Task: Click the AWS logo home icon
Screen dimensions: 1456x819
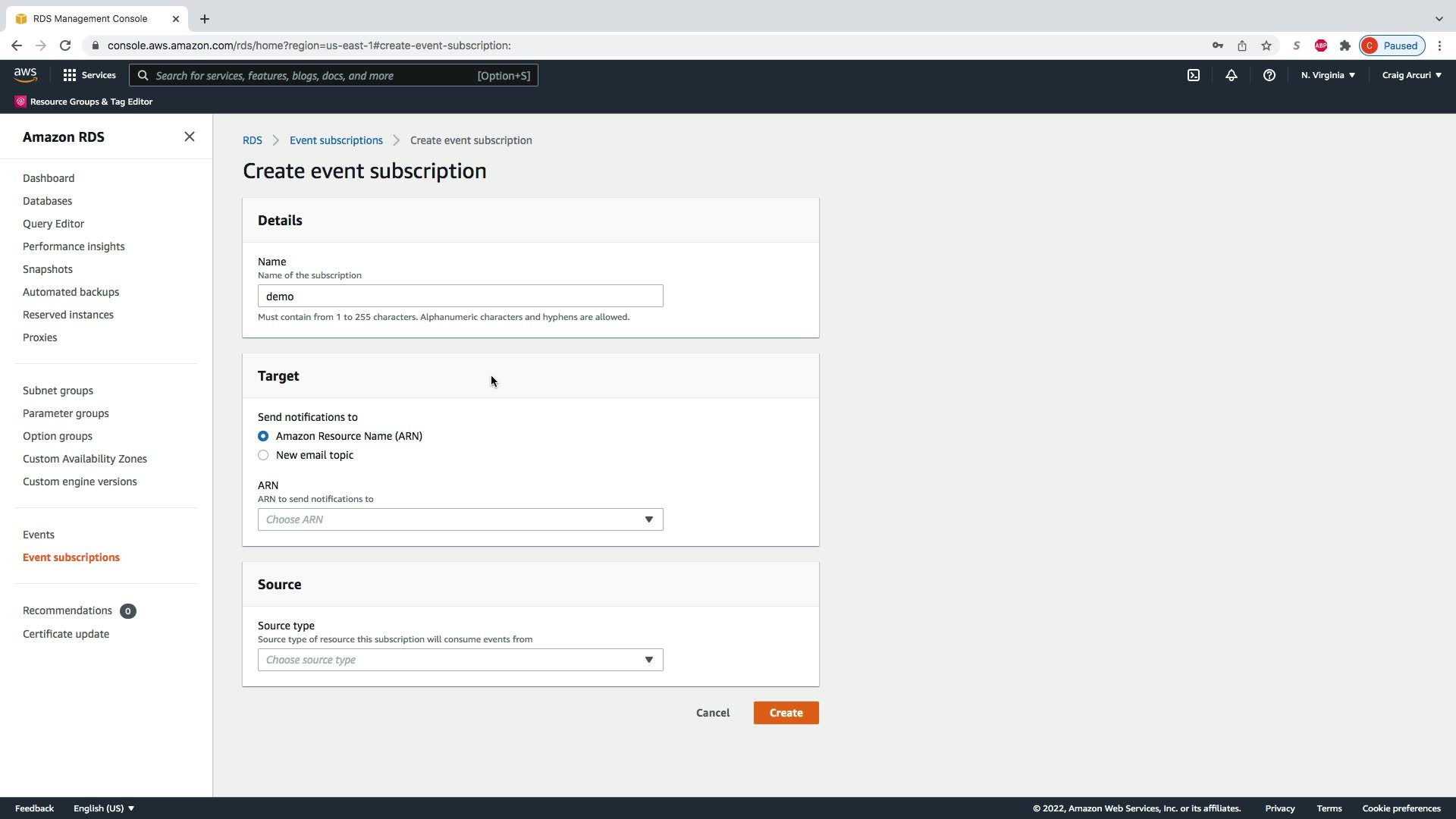Action: (x=25, y=74)
